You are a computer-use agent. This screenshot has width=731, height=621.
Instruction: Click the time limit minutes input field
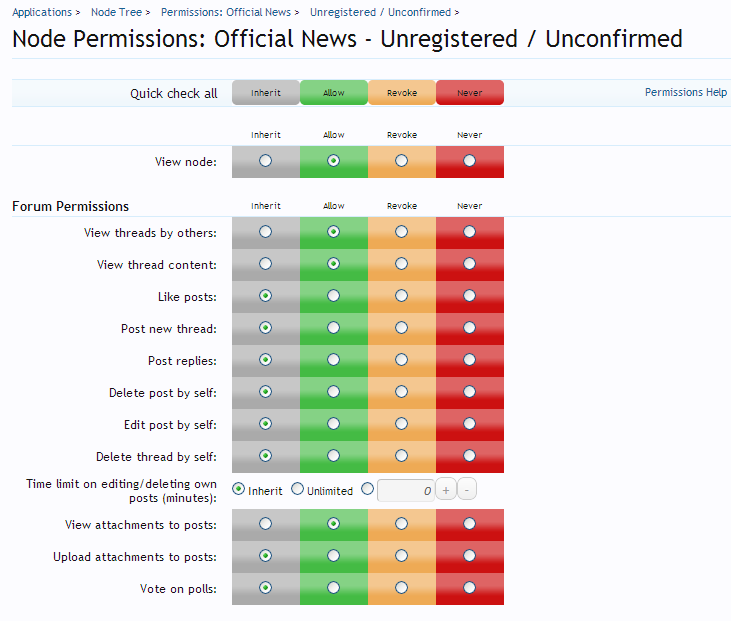406,490
